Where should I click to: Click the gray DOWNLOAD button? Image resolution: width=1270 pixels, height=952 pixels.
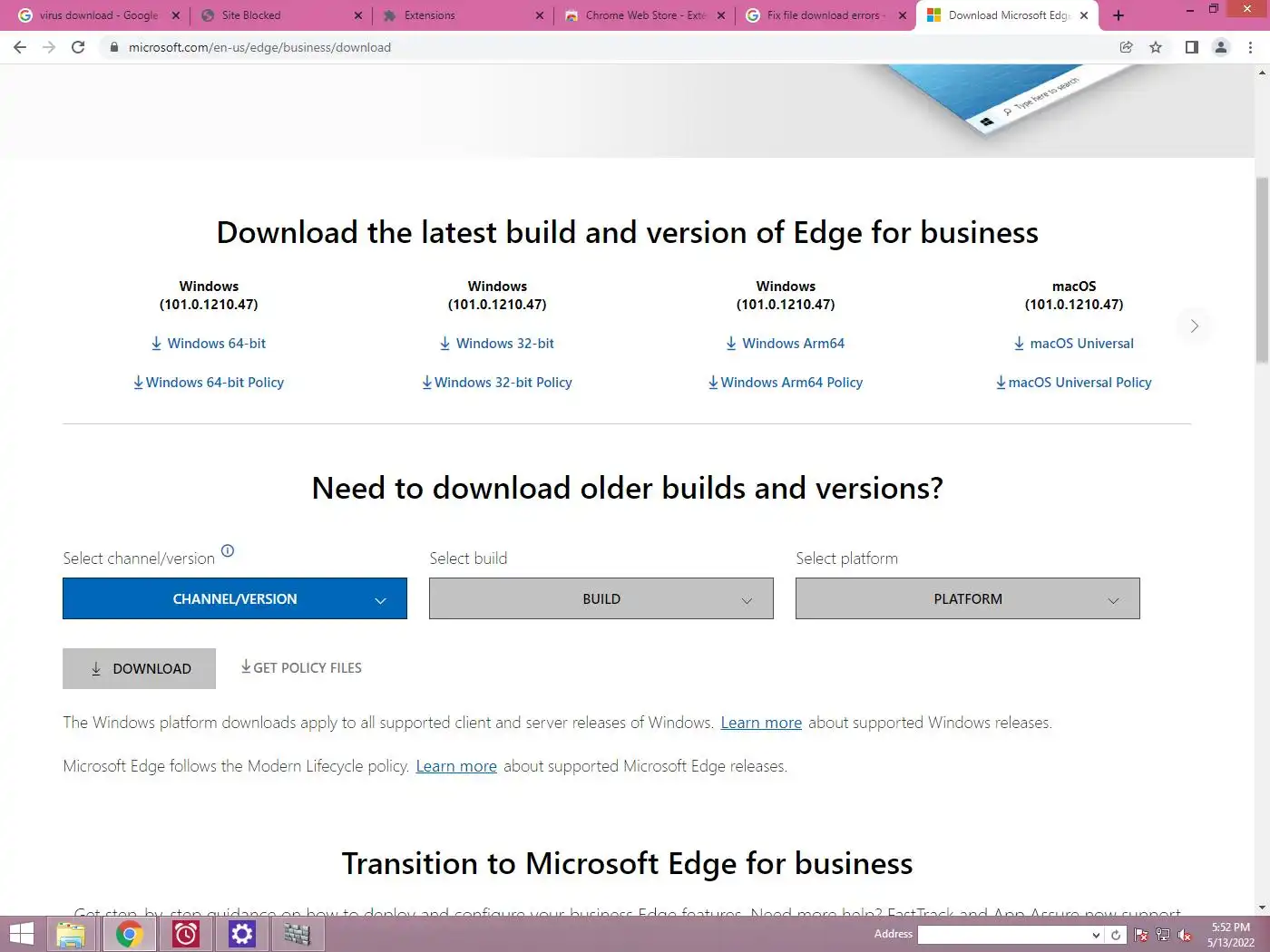pyautogui.click(x=139, y=668)
